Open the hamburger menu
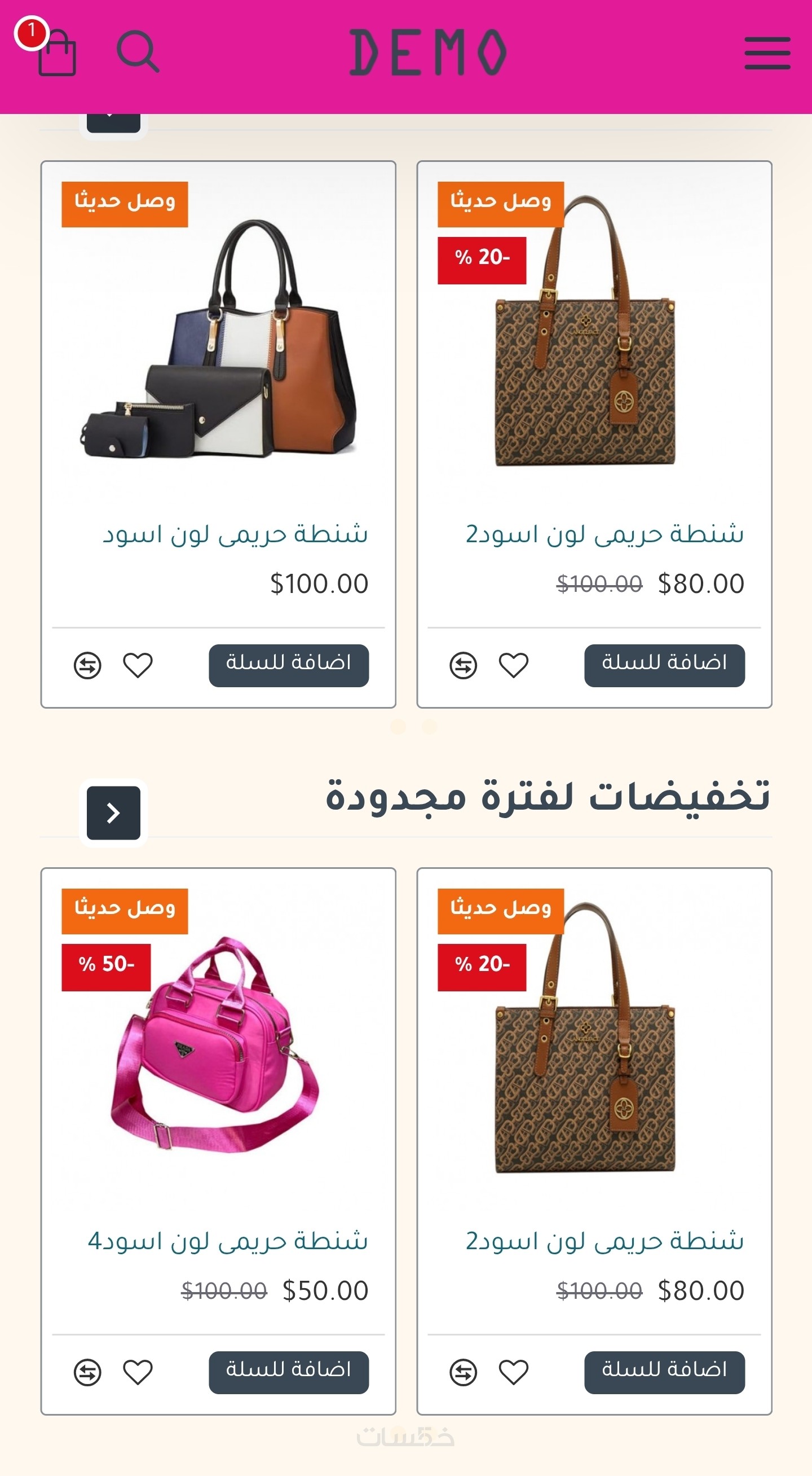The height and width of the screenshot is (1476, 812). pos(767,53)
